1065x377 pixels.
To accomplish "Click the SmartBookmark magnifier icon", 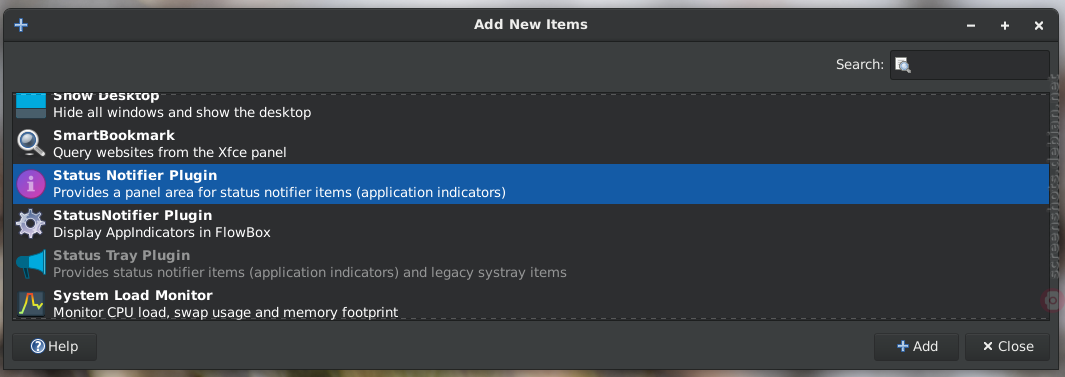I will [x=31, y=143].
